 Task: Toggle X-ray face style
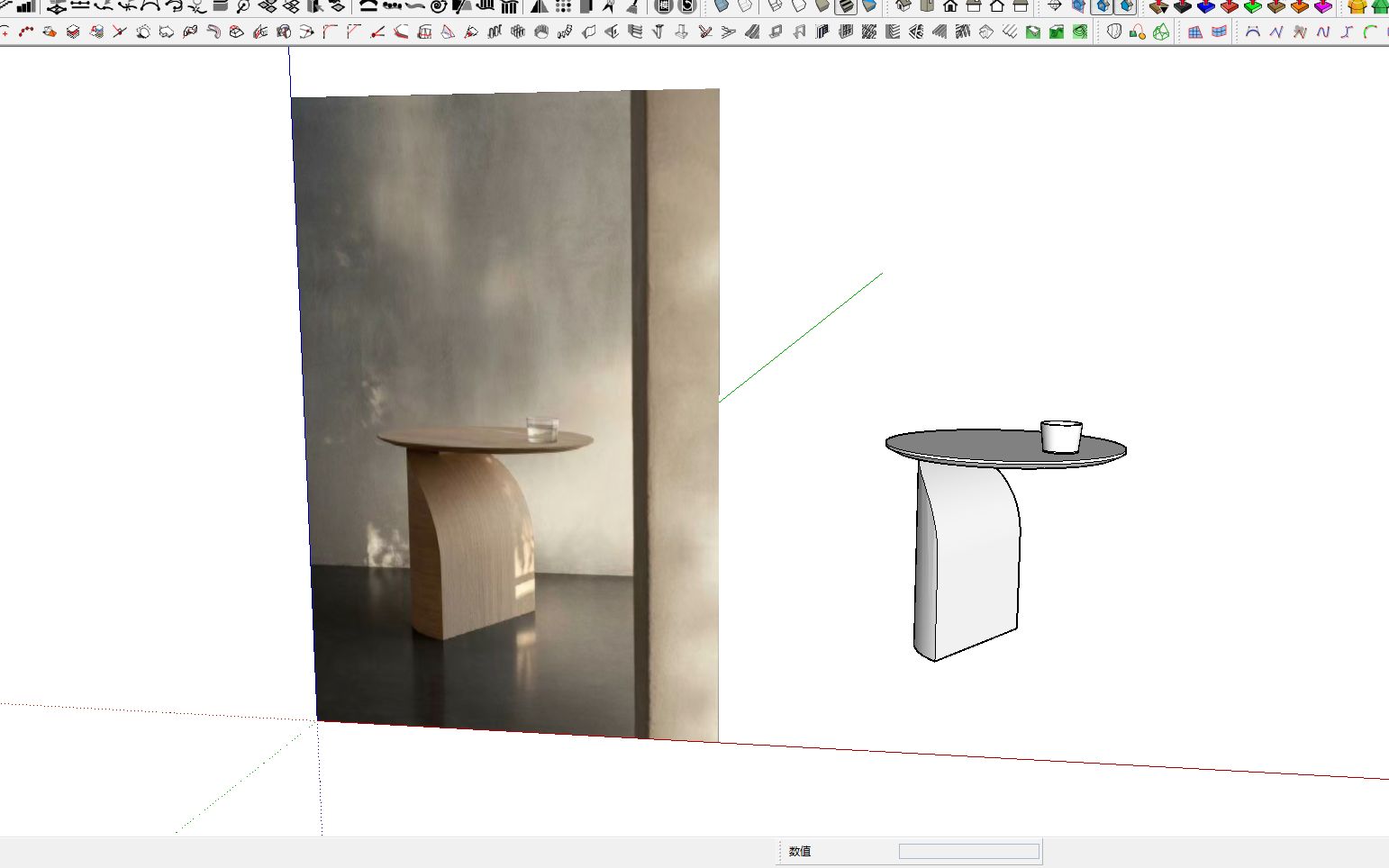(722, 7)
